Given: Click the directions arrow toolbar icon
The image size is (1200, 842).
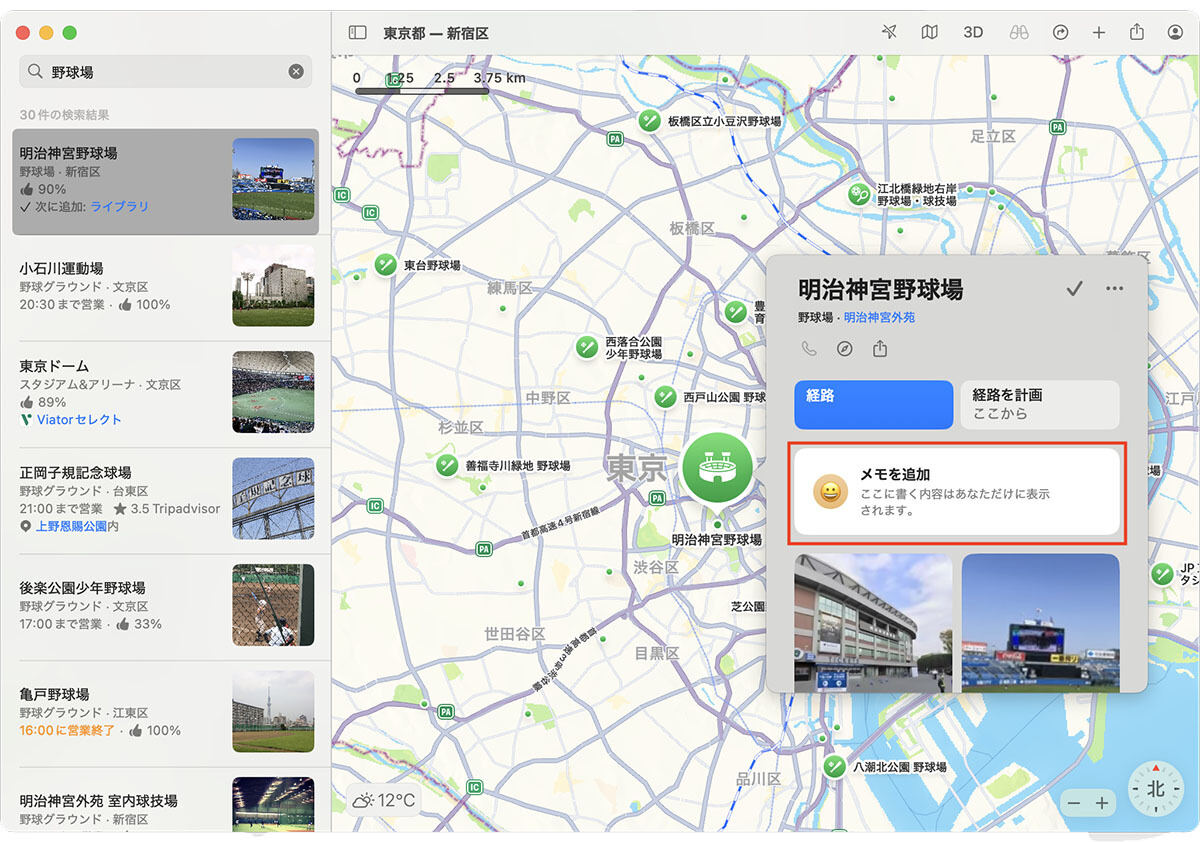Looking at the screenshot, I should (1061, 32).
